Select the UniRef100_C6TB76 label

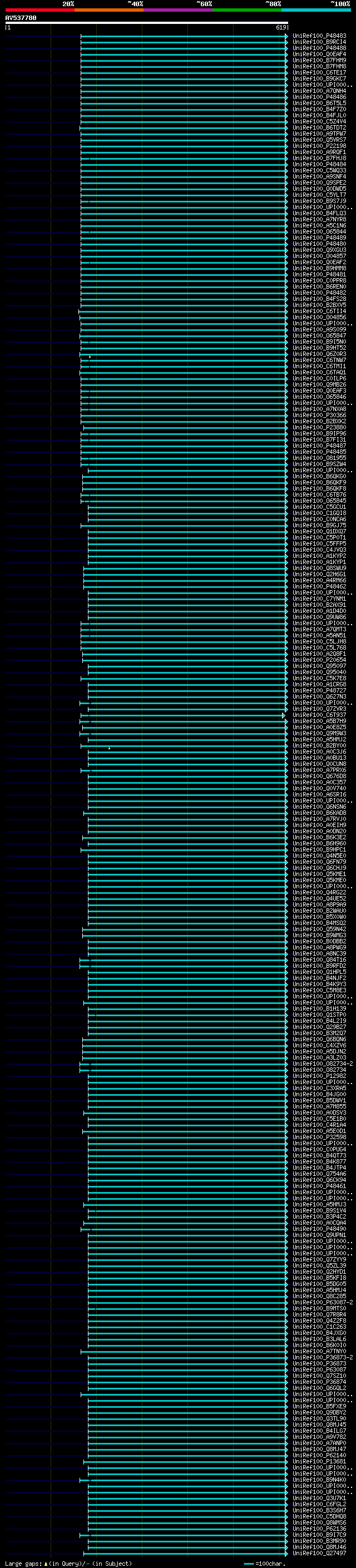tap(319, 495)
